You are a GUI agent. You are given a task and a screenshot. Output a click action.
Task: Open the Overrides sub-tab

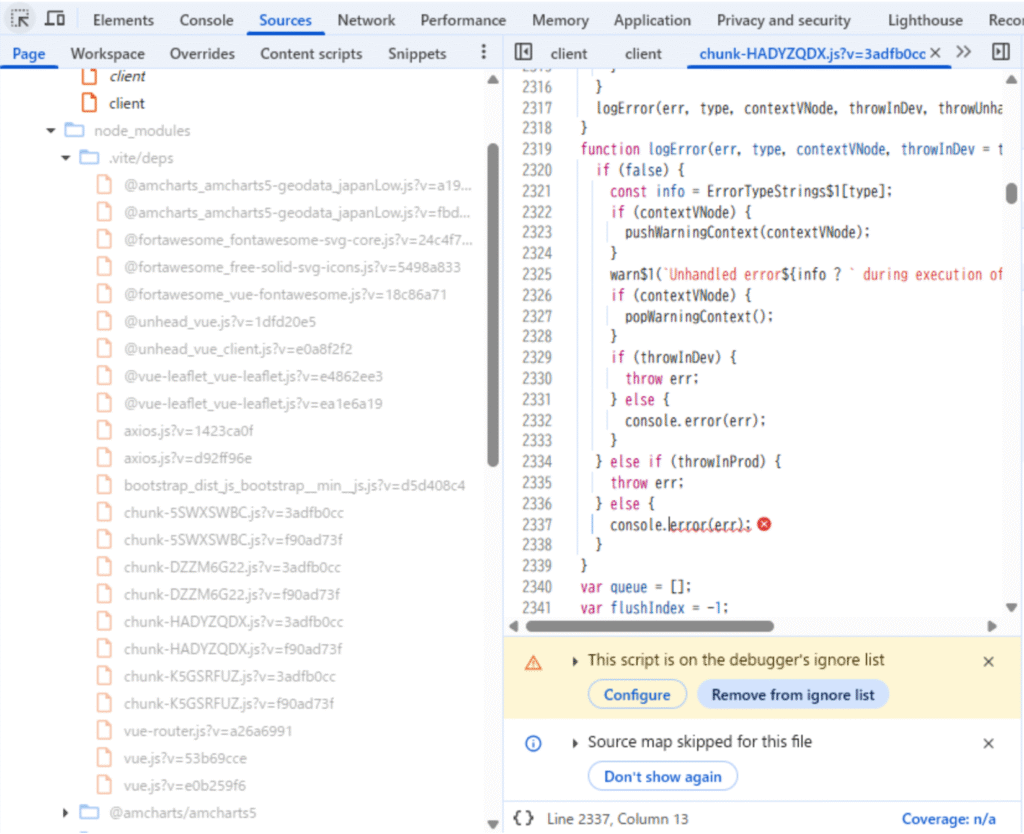point(202,54)
